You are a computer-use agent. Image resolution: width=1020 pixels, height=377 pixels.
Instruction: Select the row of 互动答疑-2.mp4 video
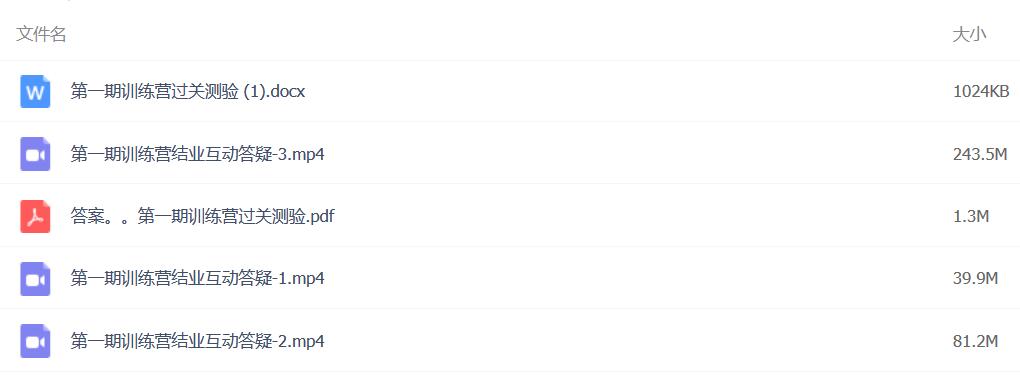click(x=510, y=341)
